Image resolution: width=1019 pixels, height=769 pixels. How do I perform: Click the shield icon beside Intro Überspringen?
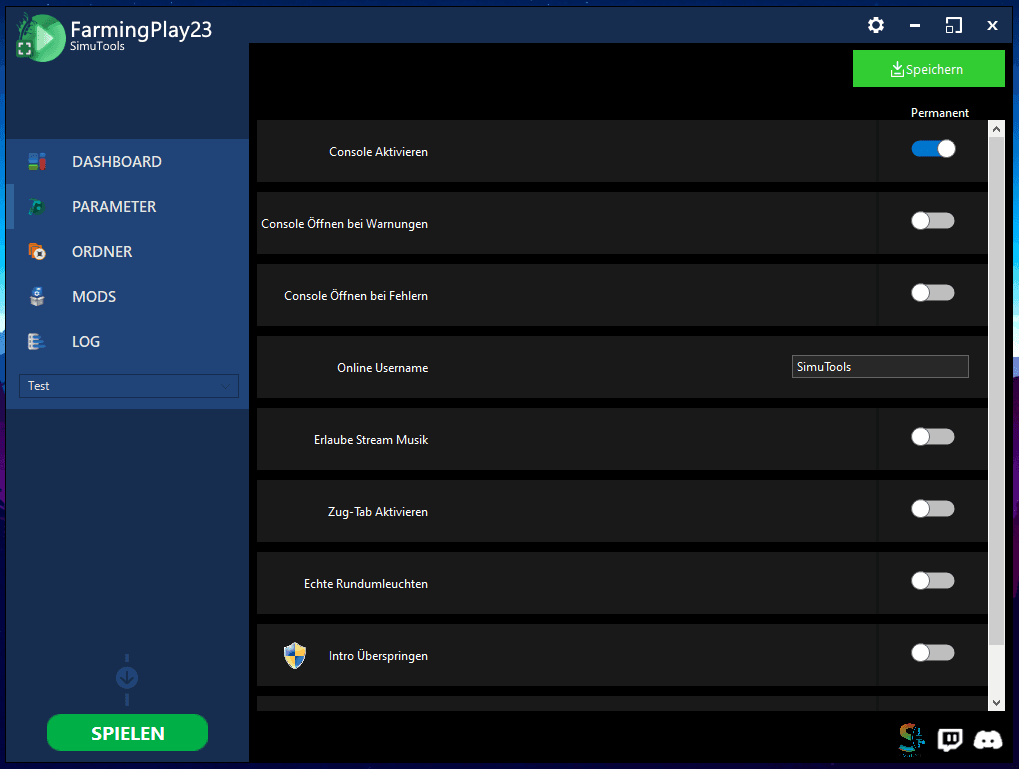click(x=295, y=655)
